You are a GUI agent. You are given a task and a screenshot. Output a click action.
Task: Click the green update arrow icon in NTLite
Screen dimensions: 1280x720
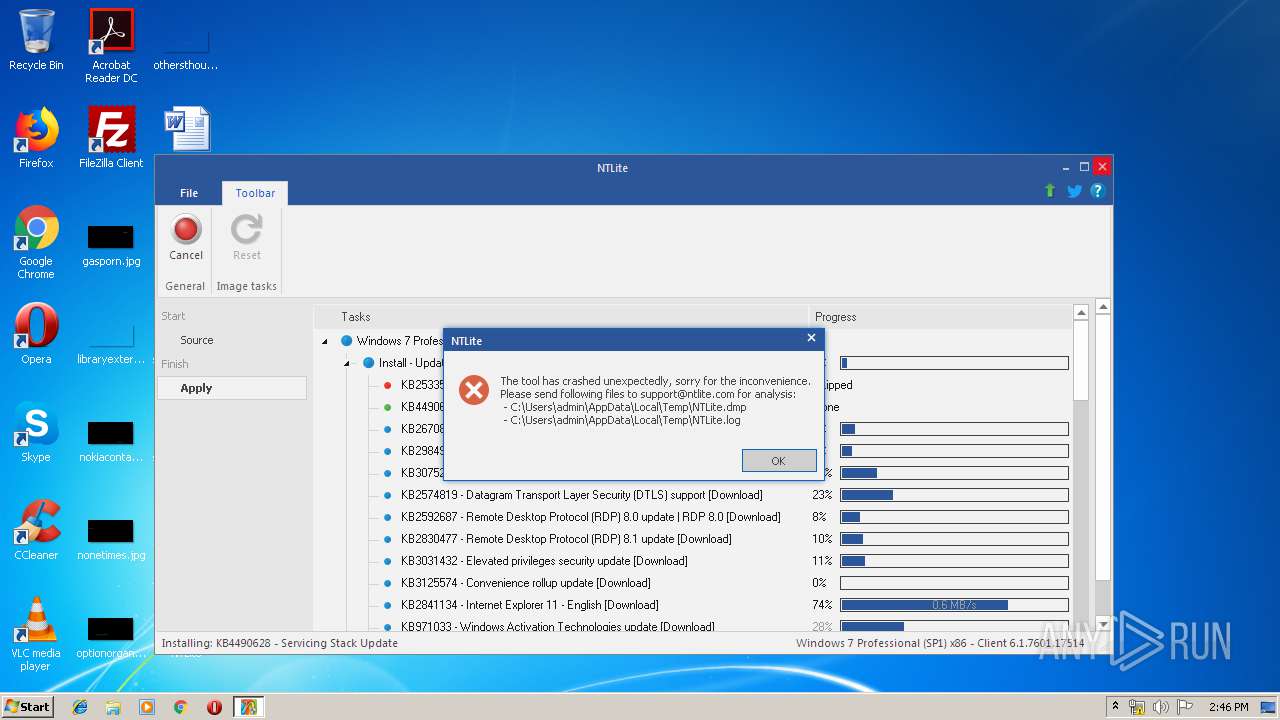pyautogui.click(x=1050, y=190)
